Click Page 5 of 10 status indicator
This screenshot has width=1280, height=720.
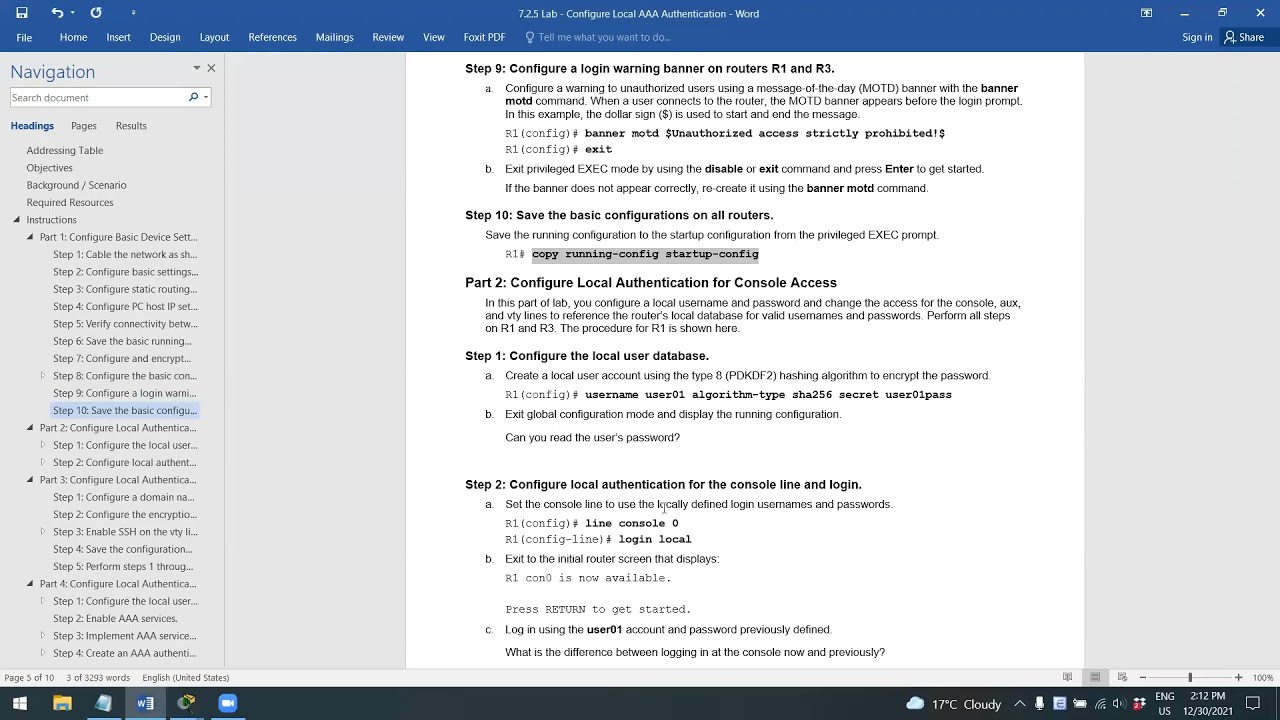coord(31,678)
